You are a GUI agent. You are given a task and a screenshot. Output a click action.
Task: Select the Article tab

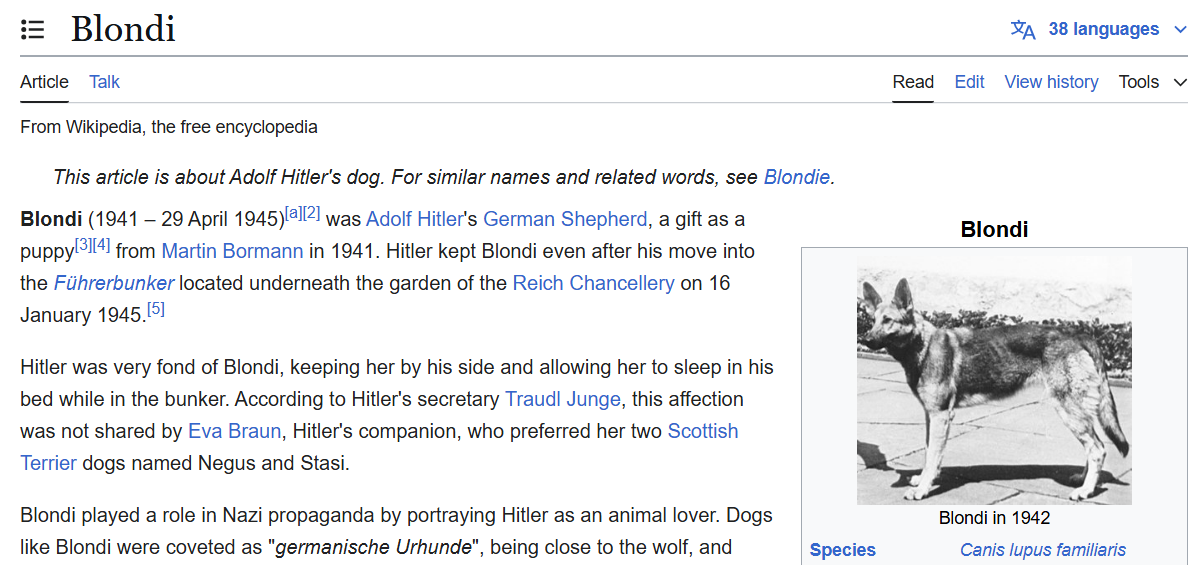pyautogui.click(x=44, y=82)
